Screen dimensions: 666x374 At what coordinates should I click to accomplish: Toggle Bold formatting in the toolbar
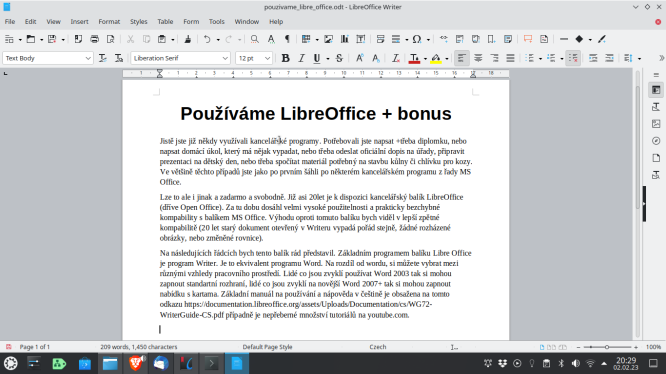[285, 58]
